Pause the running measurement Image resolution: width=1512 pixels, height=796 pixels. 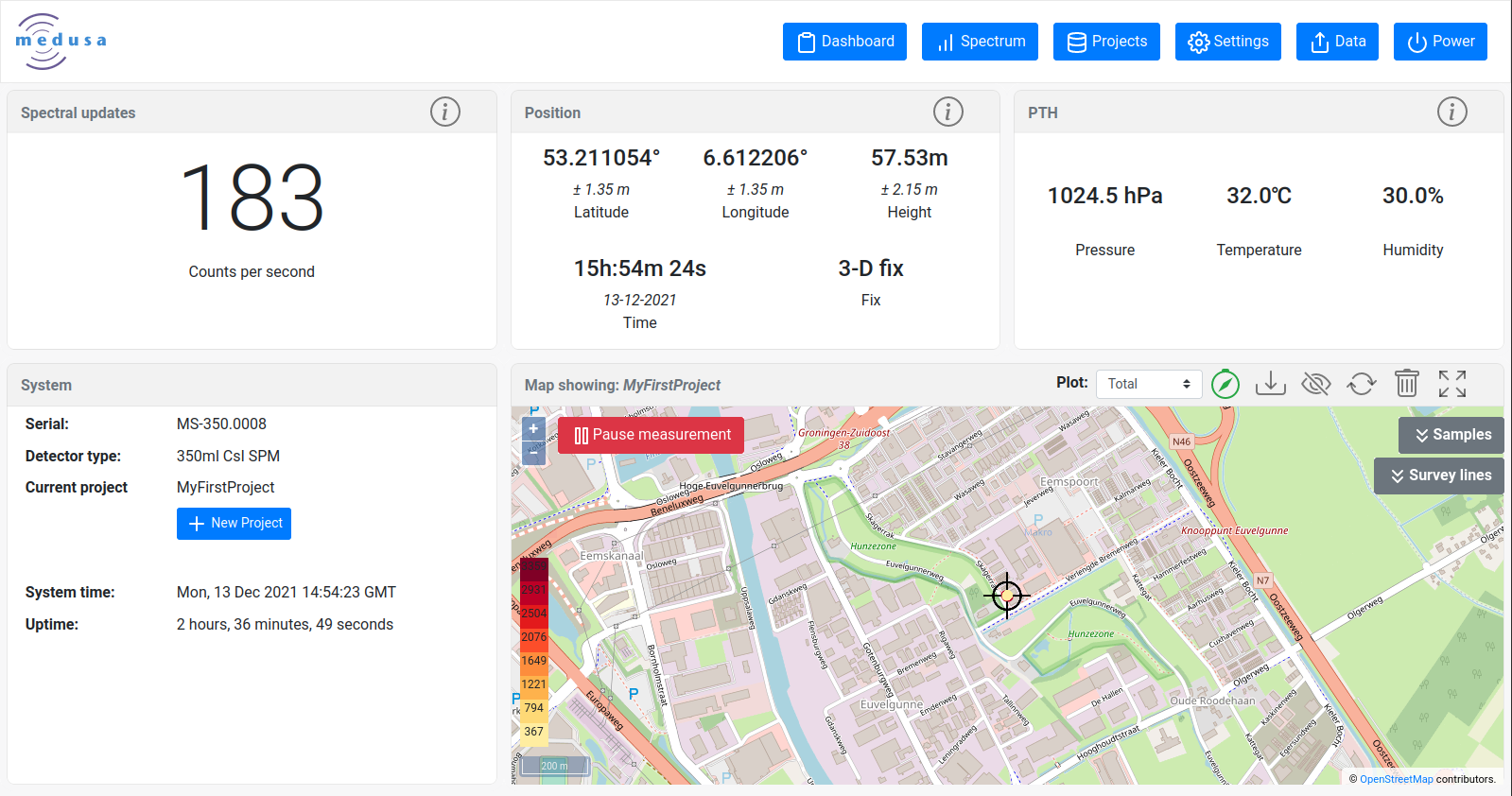point(651,435)
